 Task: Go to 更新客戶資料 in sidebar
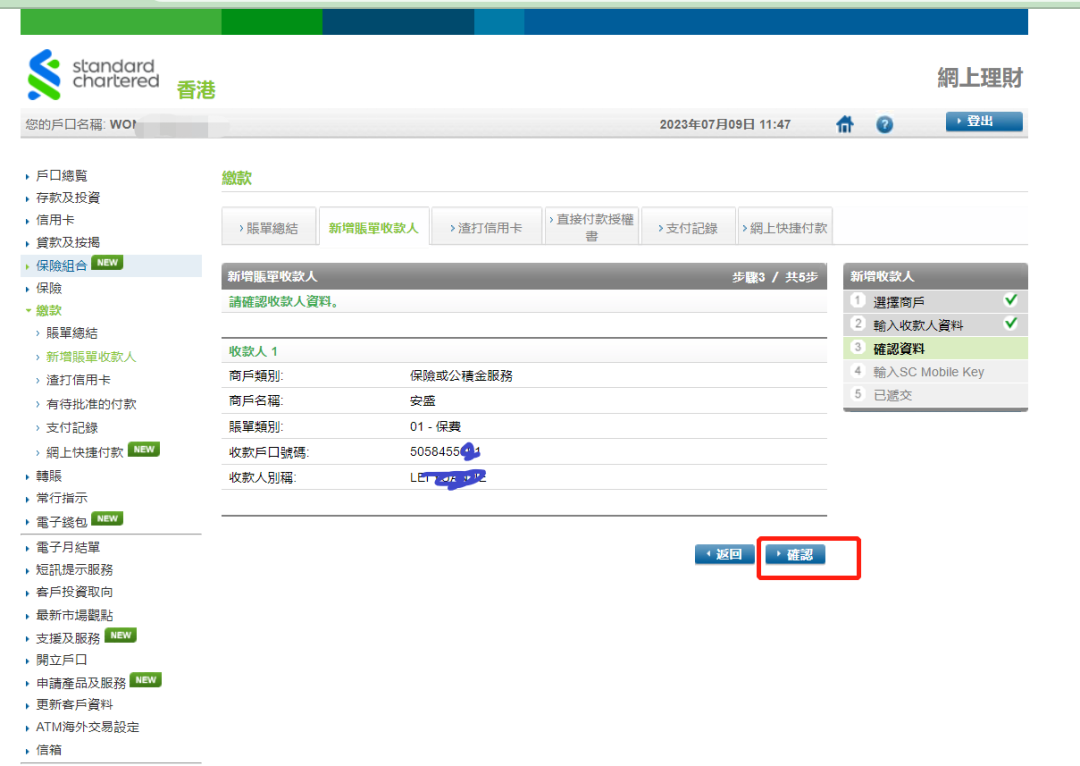[x=74, y=705]
